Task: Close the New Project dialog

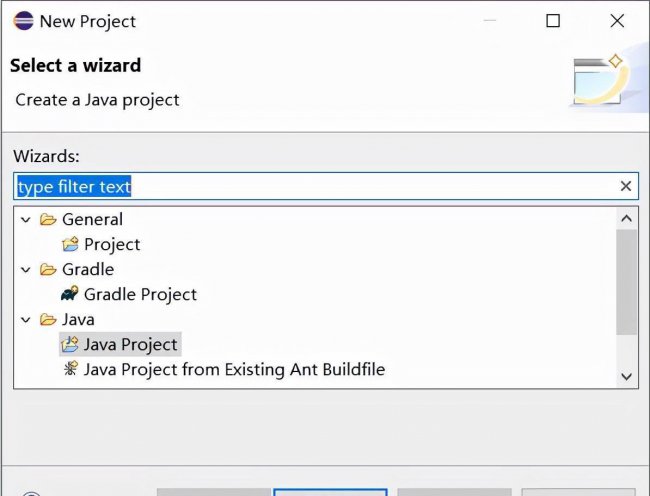Action: pyautogui.click(x=617, y=21)
